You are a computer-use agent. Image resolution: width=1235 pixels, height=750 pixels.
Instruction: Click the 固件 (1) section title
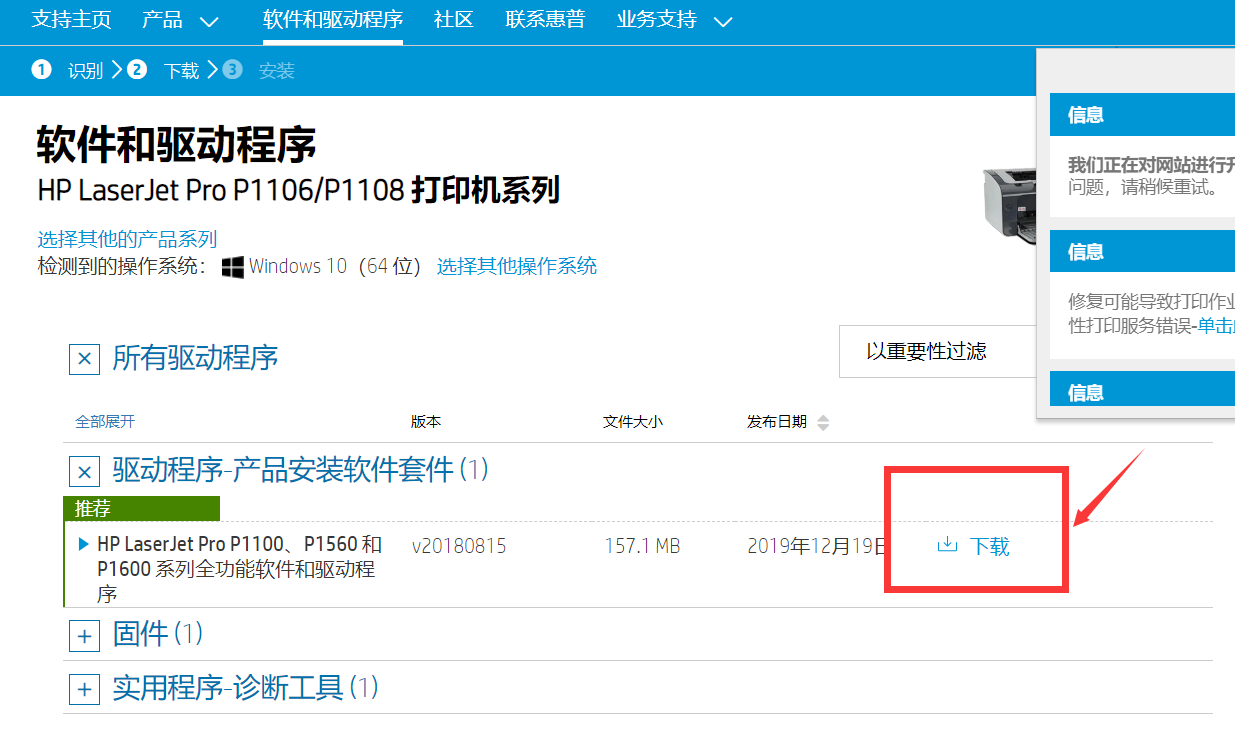157,633
